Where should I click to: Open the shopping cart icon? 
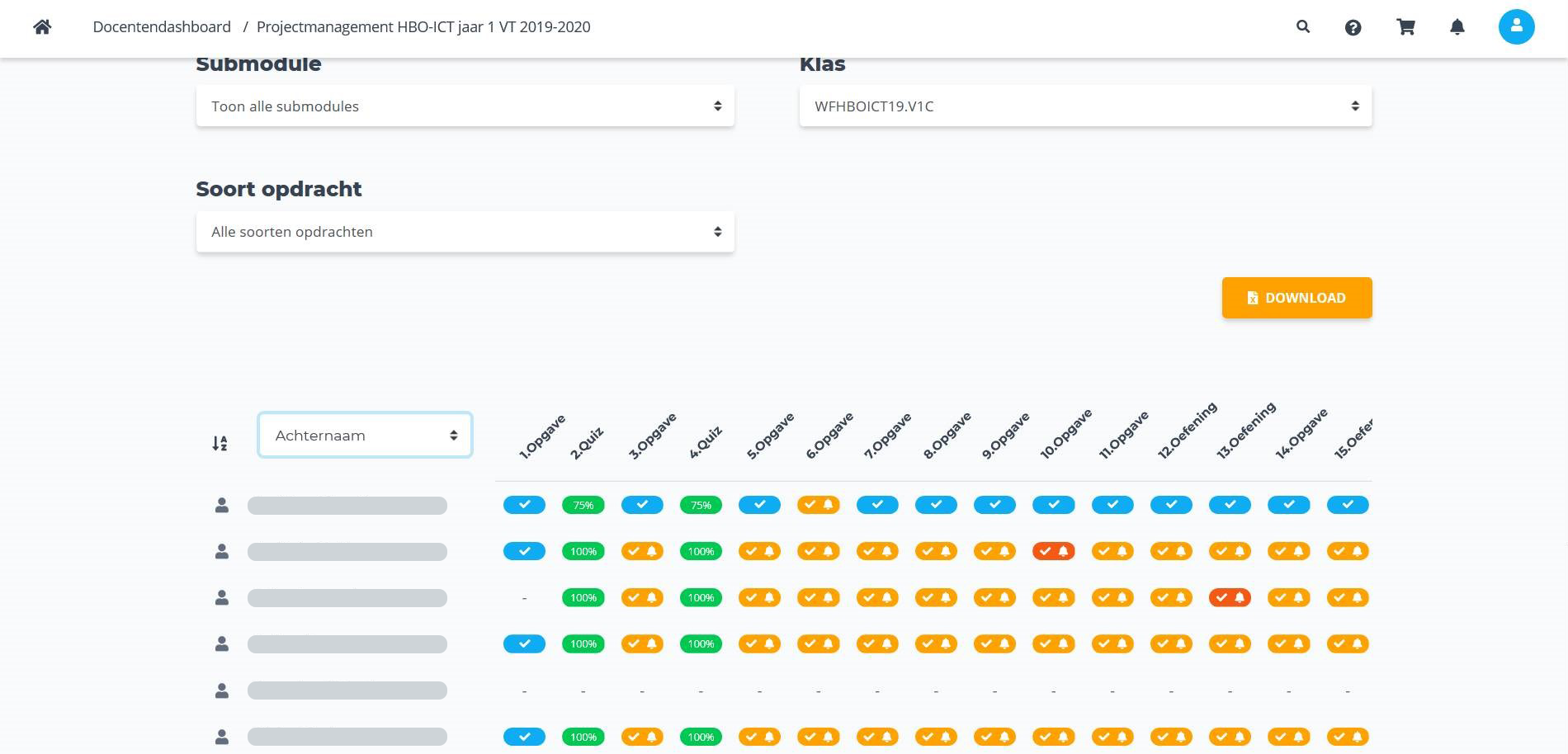pos(1405,26)
